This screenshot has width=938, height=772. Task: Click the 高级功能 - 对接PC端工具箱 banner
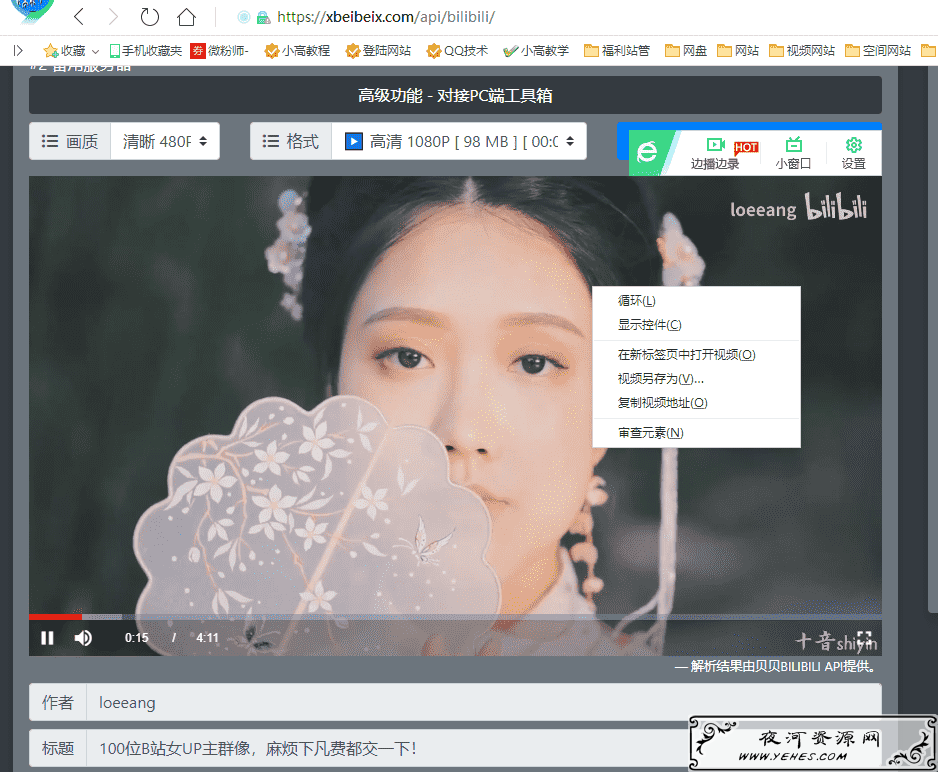(x=455, y=95)
